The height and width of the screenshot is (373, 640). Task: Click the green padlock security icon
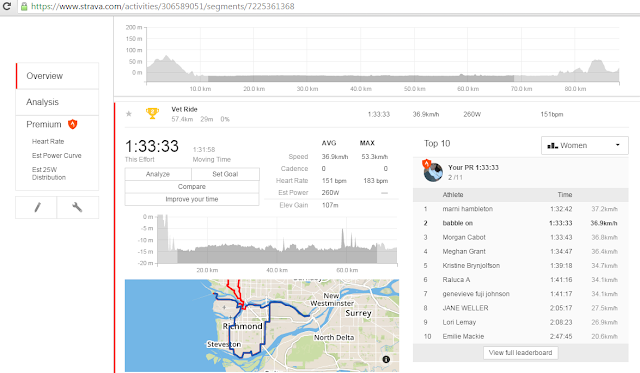(24, 6)
